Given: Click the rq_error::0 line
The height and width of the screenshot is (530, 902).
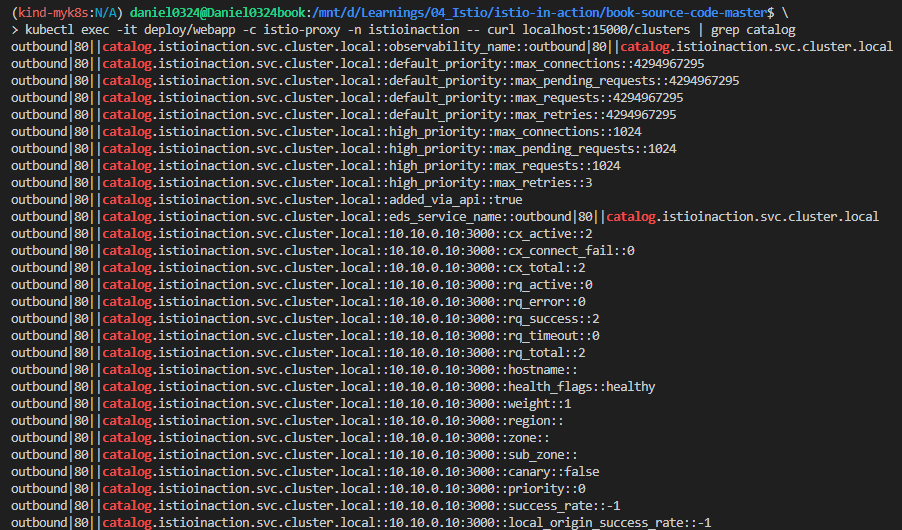Looking at the screenshot, I should click(299, 301).
